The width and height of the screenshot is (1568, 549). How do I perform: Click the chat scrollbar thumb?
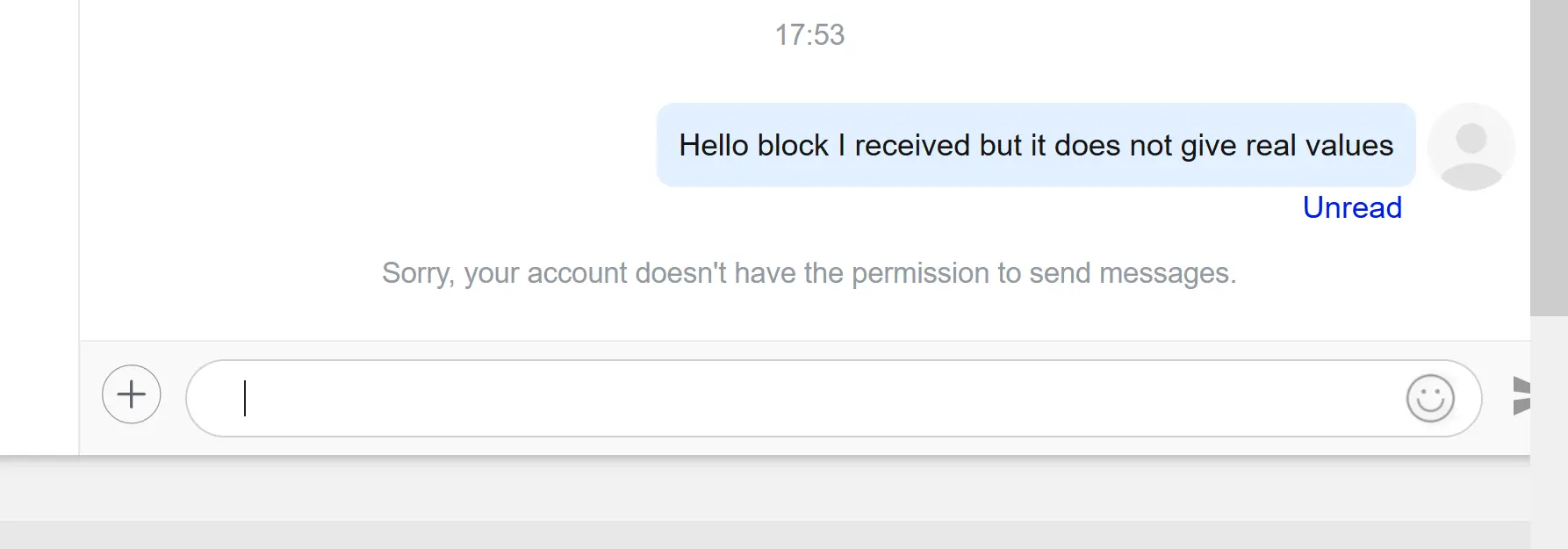coord(1549,158)
